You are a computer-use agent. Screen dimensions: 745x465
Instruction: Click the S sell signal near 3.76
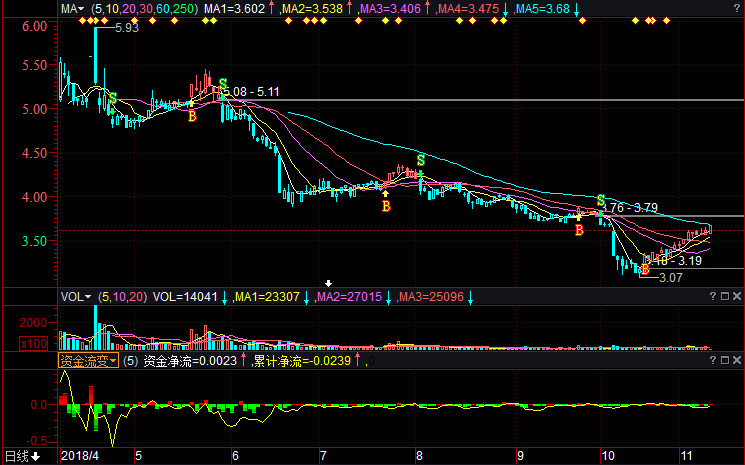coord(600,201)
